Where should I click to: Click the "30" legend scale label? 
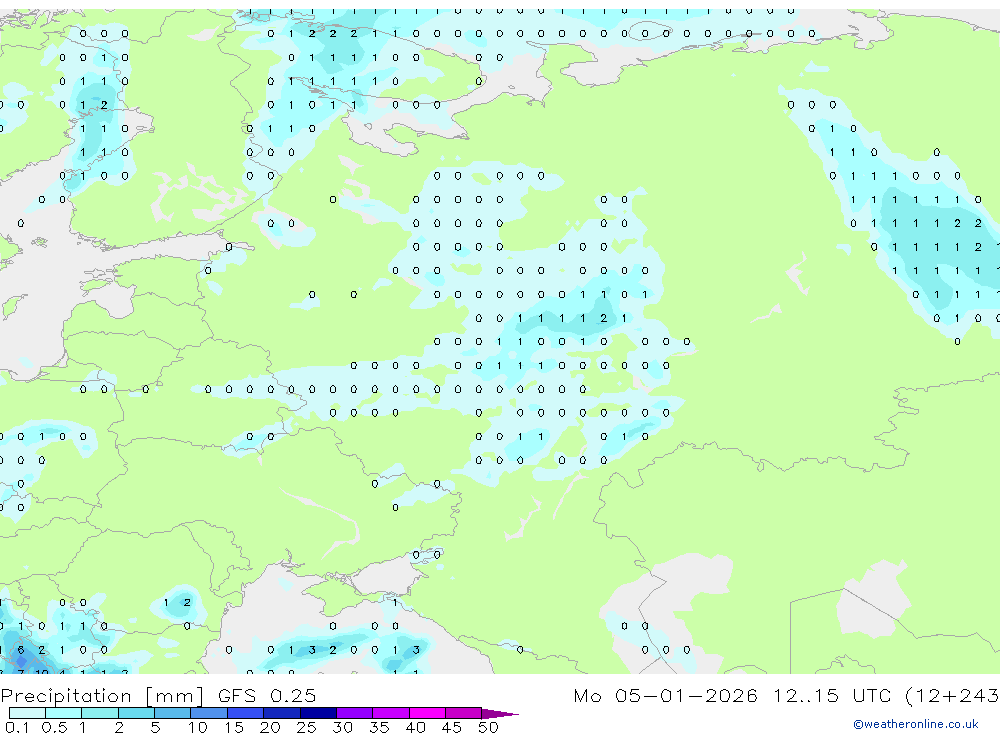[x=342, y=727]
